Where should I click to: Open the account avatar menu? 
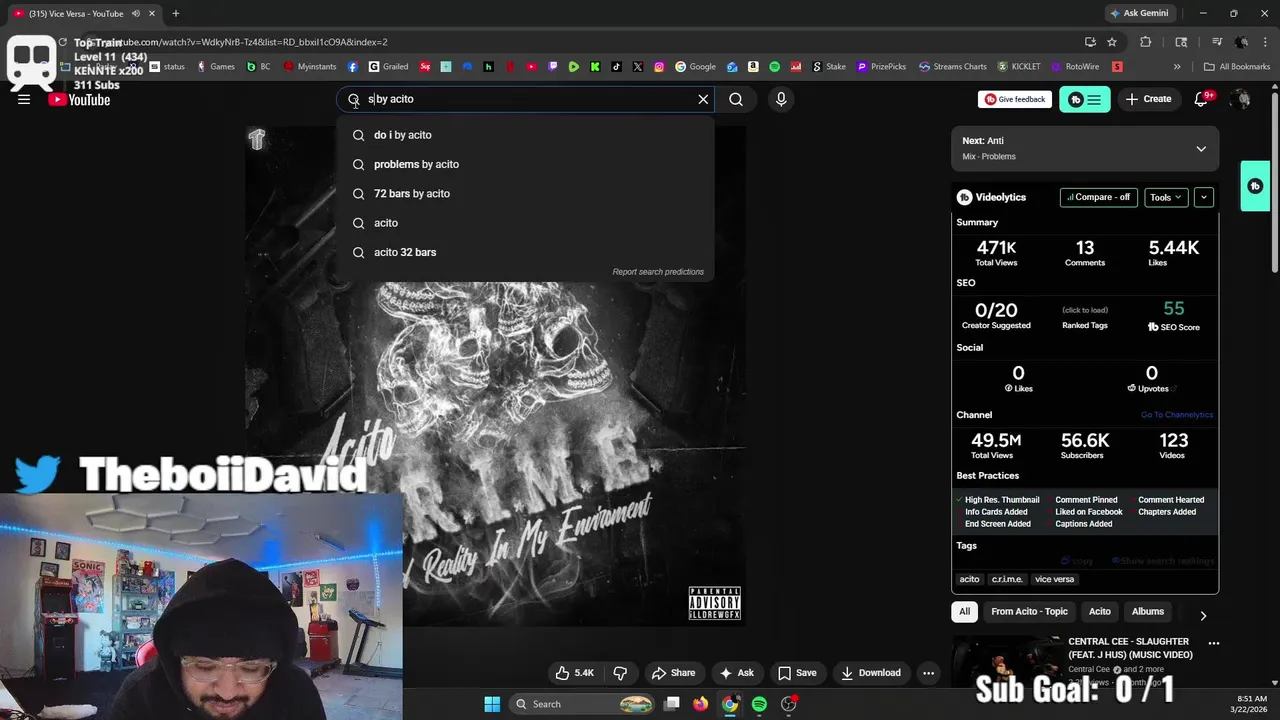(x=1240, y=99)
